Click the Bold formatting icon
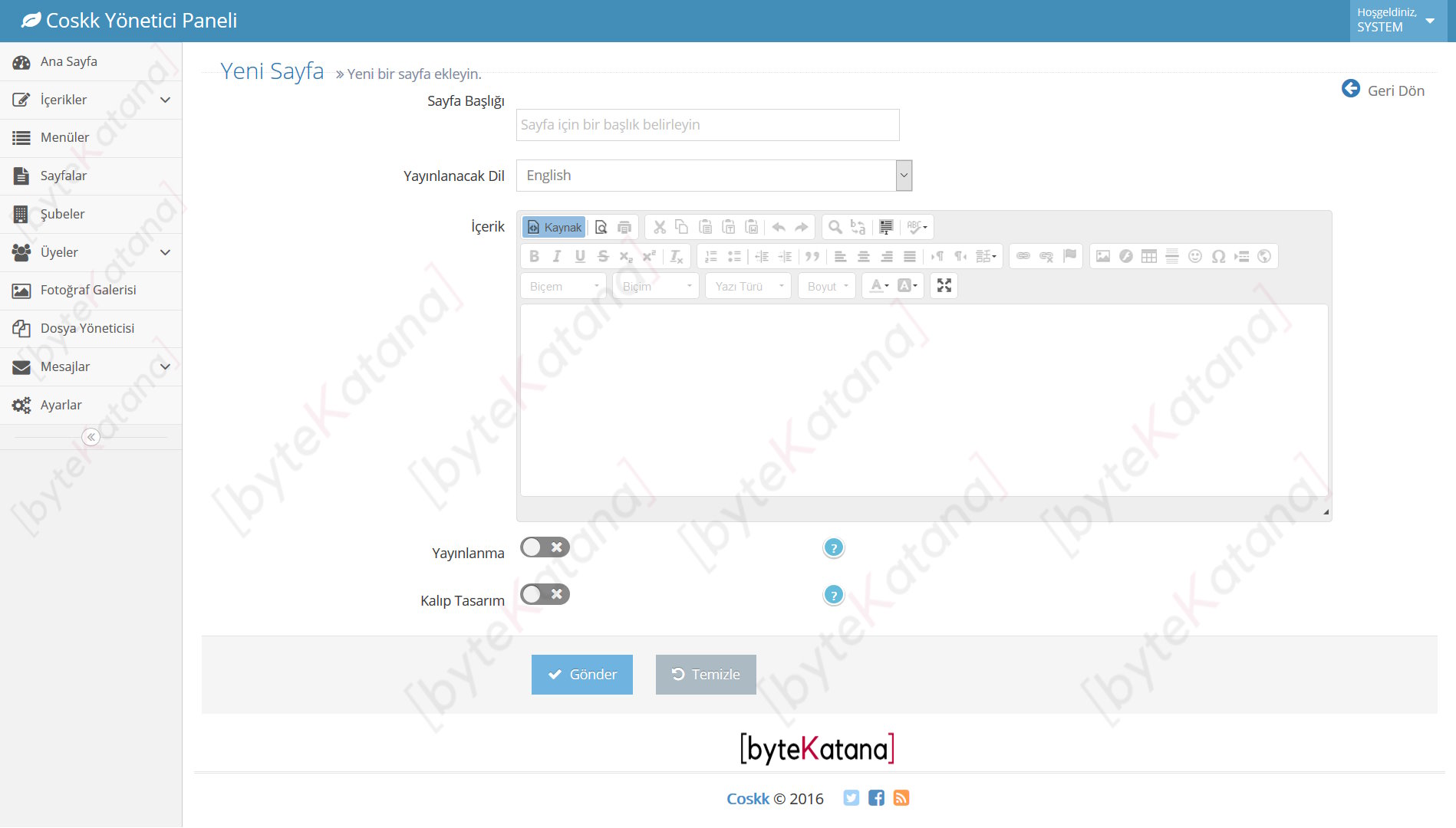The width and height of the screenshot is (1456, 828). pos(535,257)
